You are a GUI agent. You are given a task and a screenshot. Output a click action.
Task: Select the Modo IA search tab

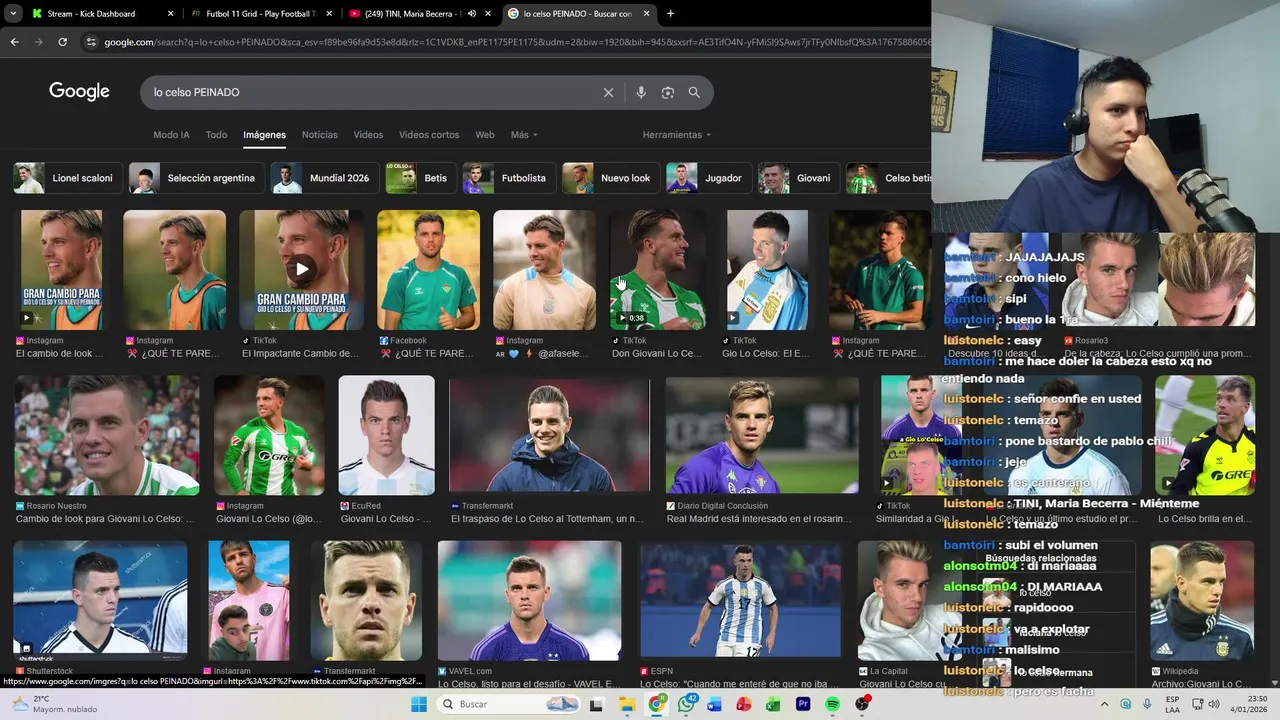(x=171, y=135)
